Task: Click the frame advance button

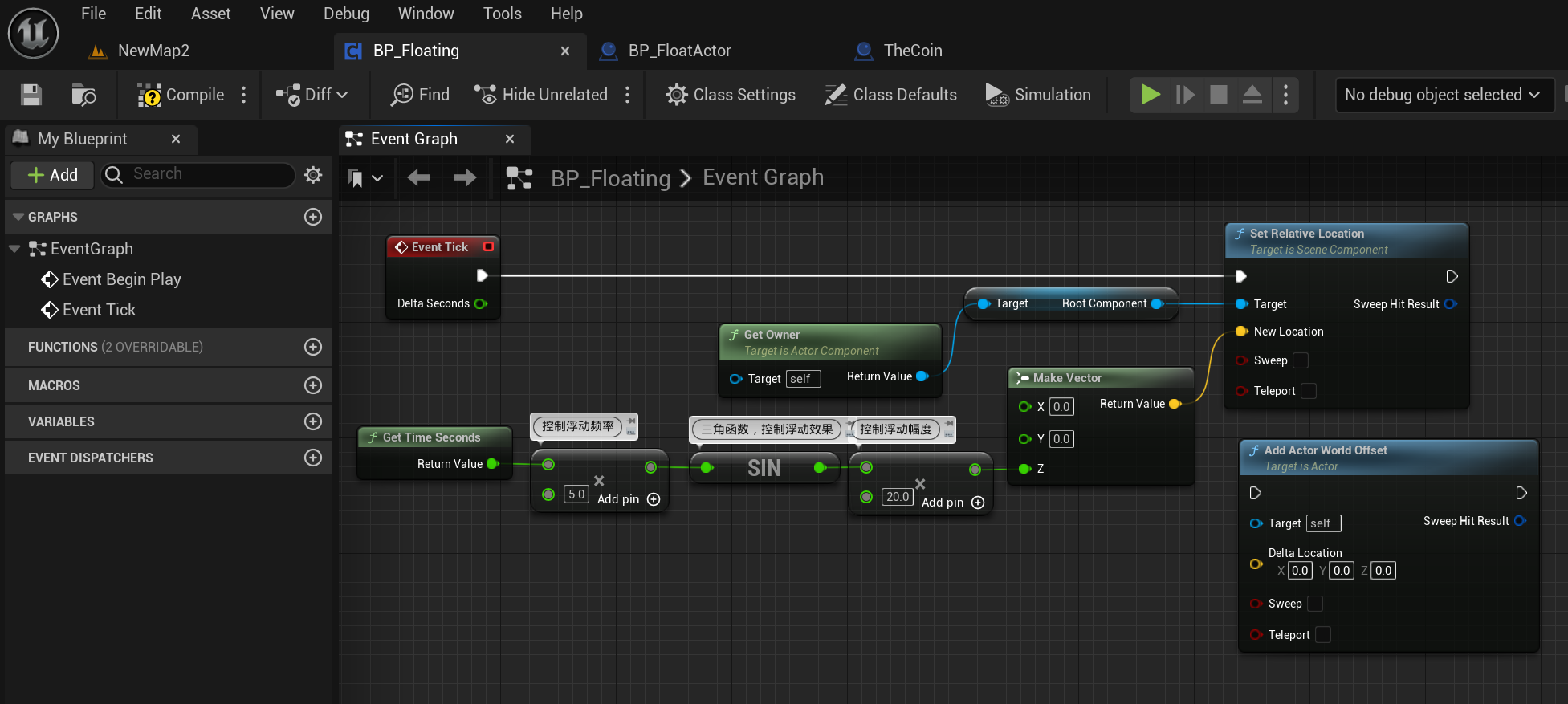Action: click(x=1185, y=95)
